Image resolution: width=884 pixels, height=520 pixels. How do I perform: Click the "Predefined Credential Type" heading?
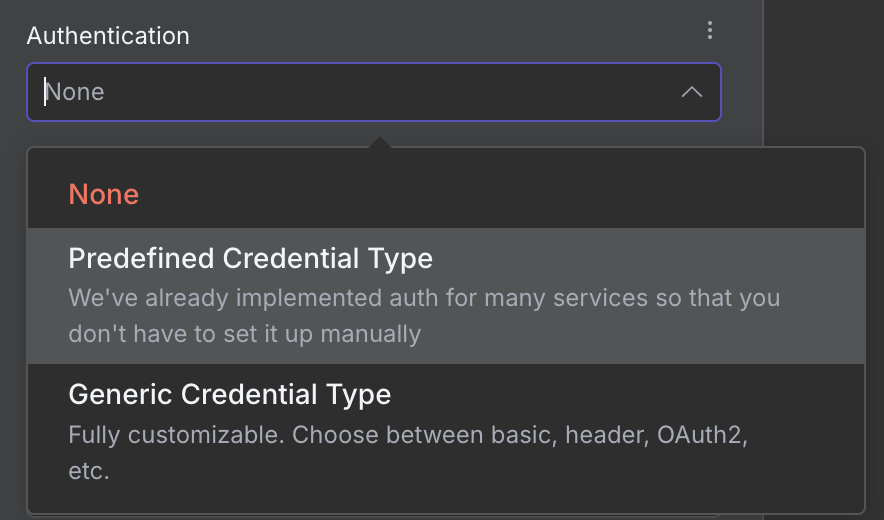(250, 258)
